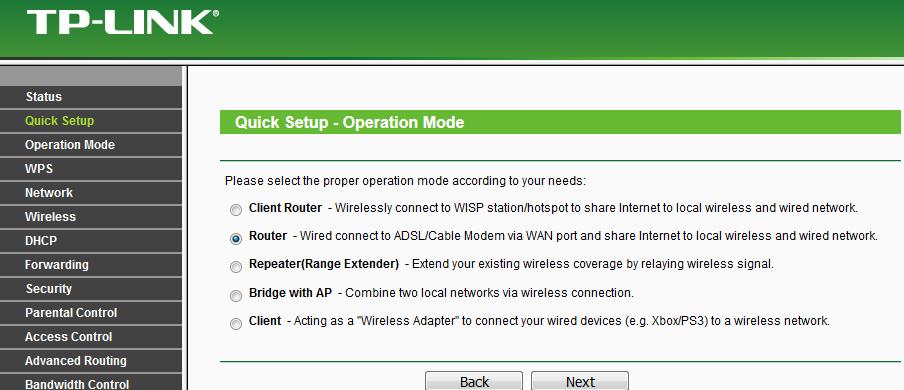This screenshot has width=904, height=390.
Task: Open the Forwarding menu section
Action: click(91, 265)
